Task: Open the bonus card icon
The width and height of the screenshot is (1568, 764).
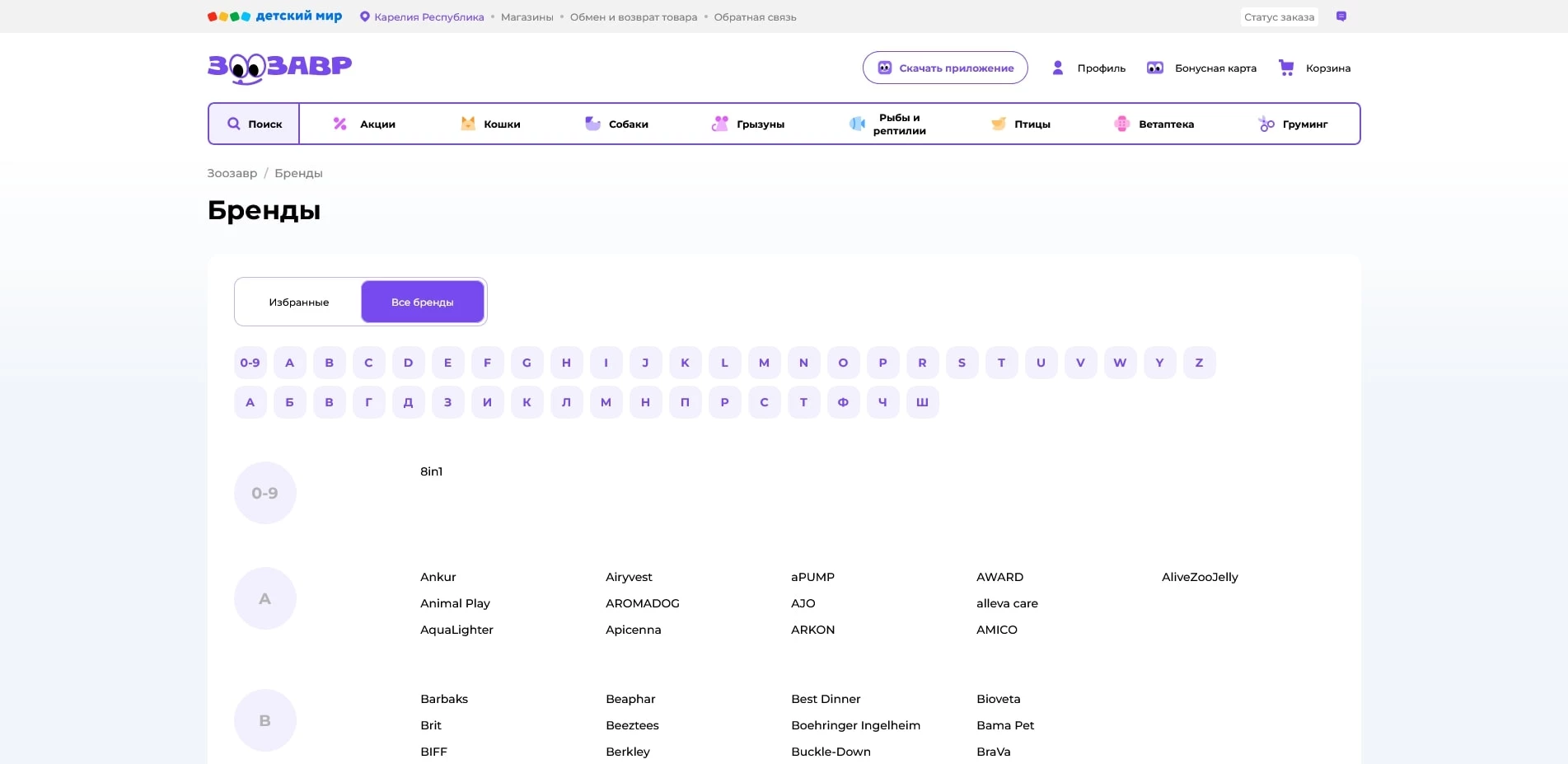Action: (1155, 68)
